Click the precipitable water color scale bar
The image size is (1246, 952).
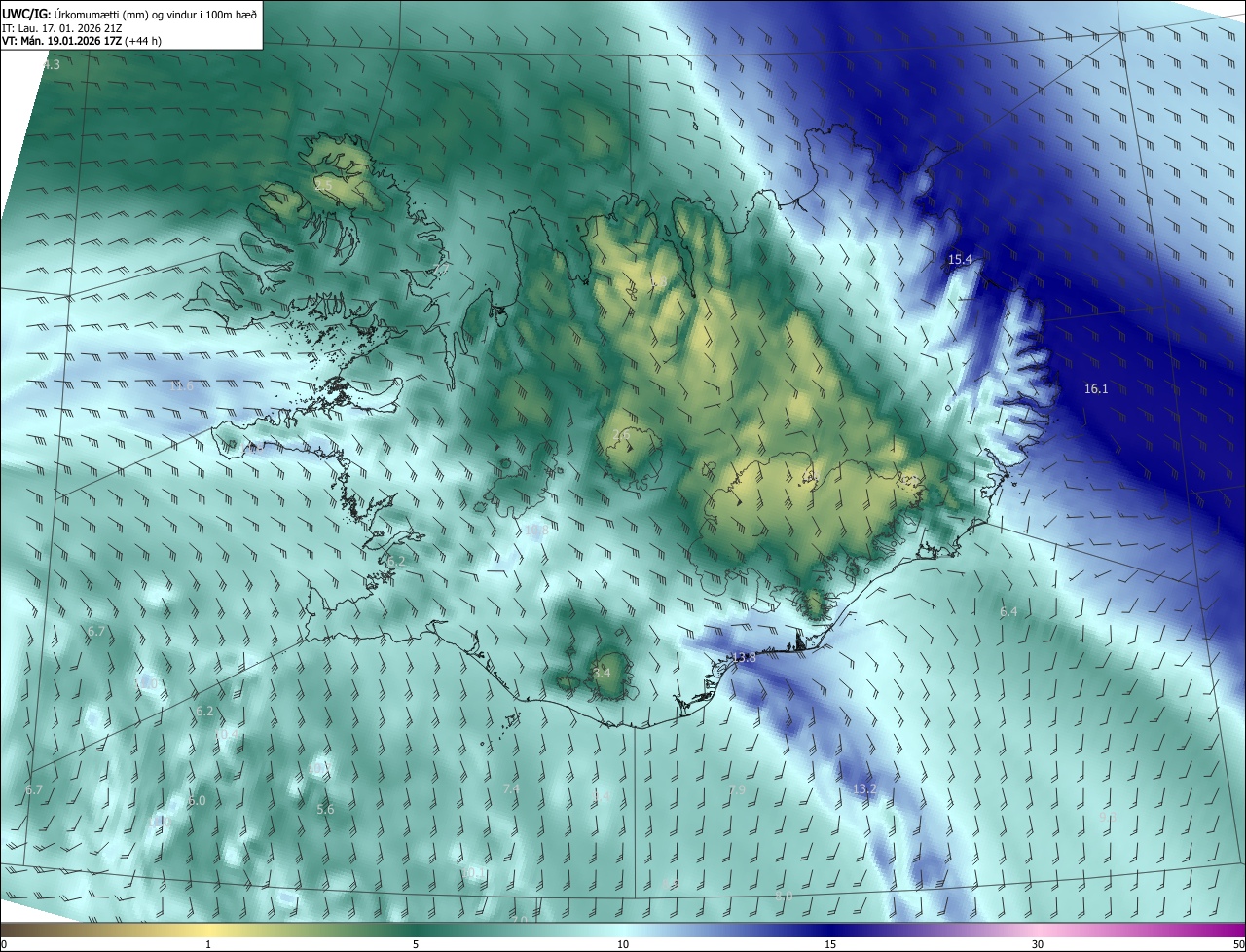point(623,931)
